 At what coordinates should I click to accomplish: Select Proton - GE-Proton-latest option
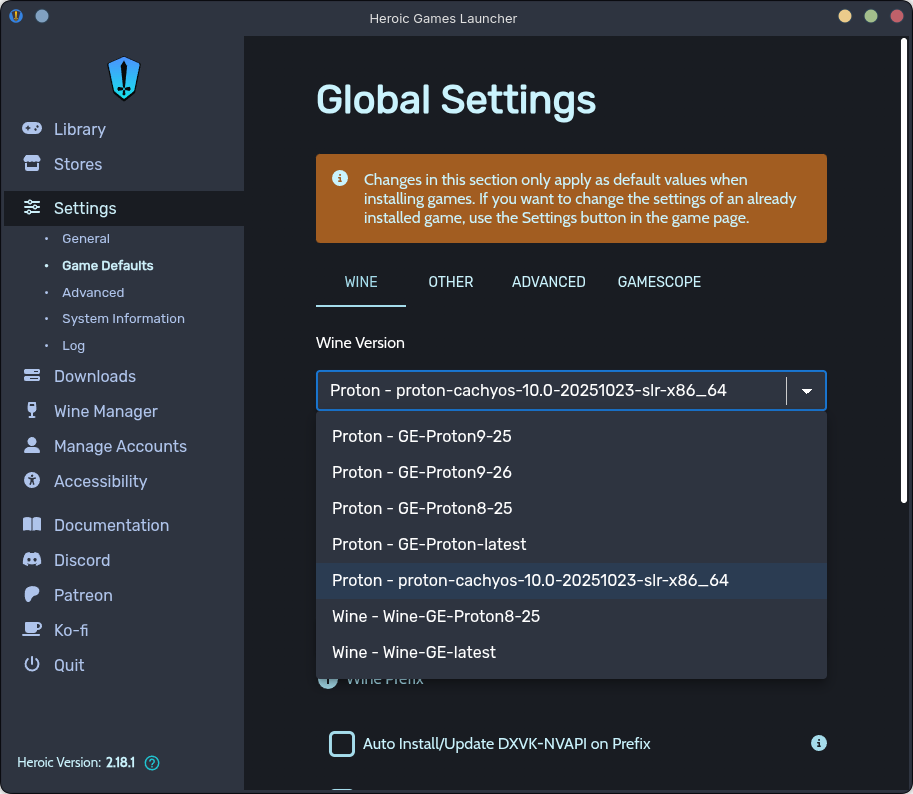click(429, 544)
